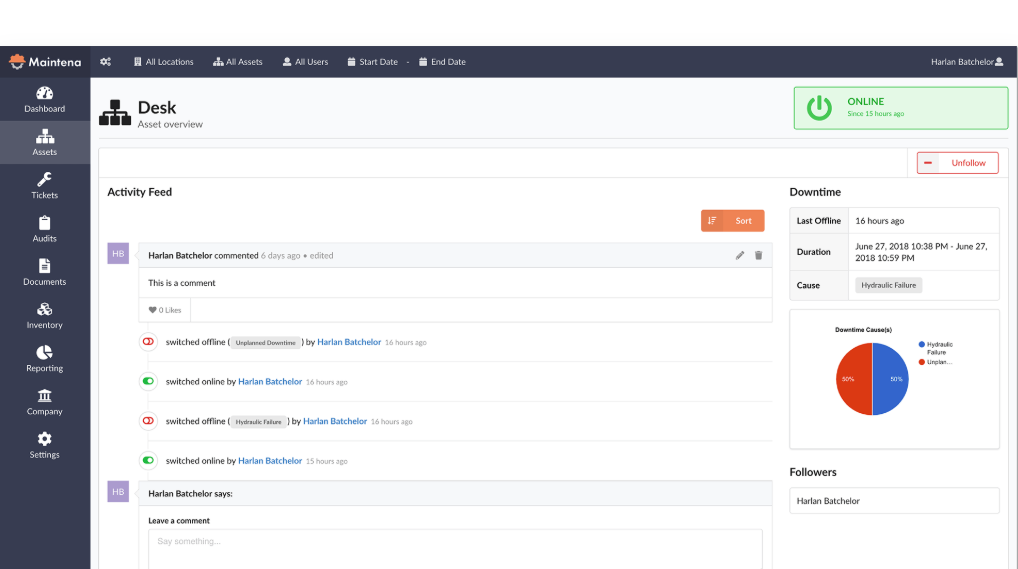The image size is (1018, 569).
Task: Delete the comment with trash icon
Action: pyautogui.click(x=758, y=255)
